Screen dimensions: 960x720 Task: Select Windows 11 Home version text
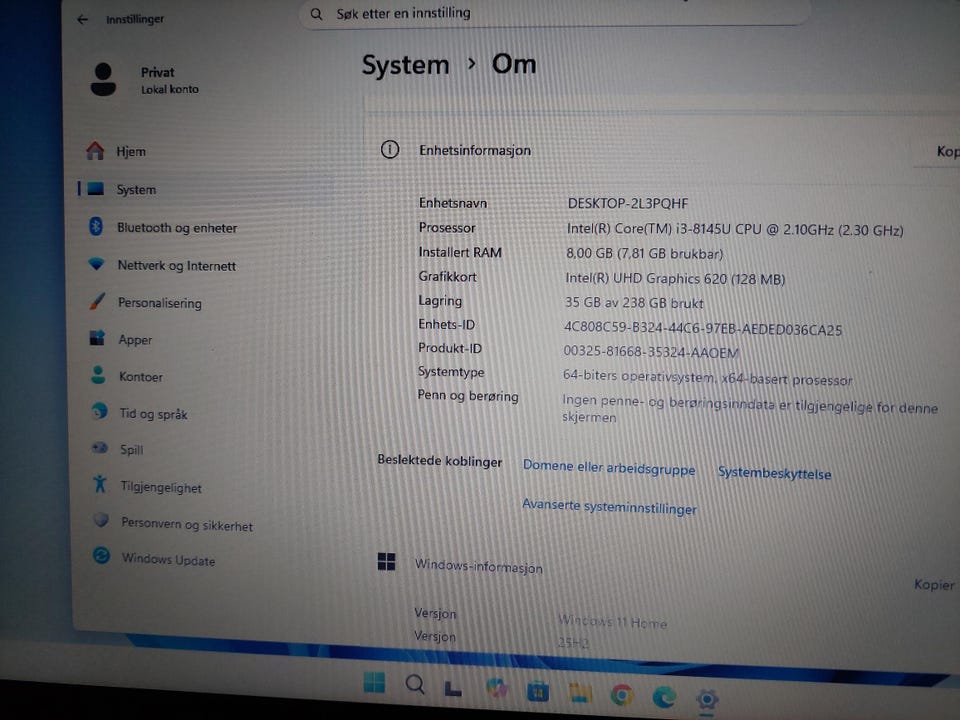(x=612, y=622)
